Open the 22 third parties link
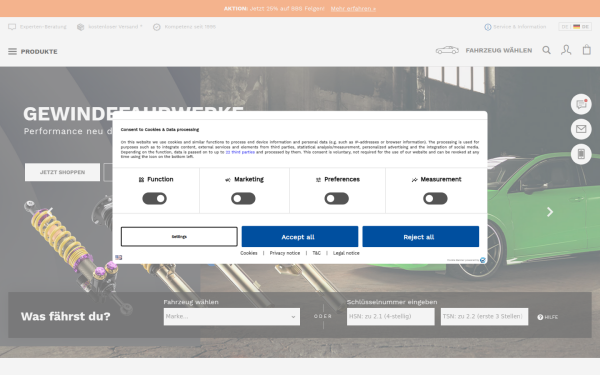600x375 pixels. [x=240, y=152]
